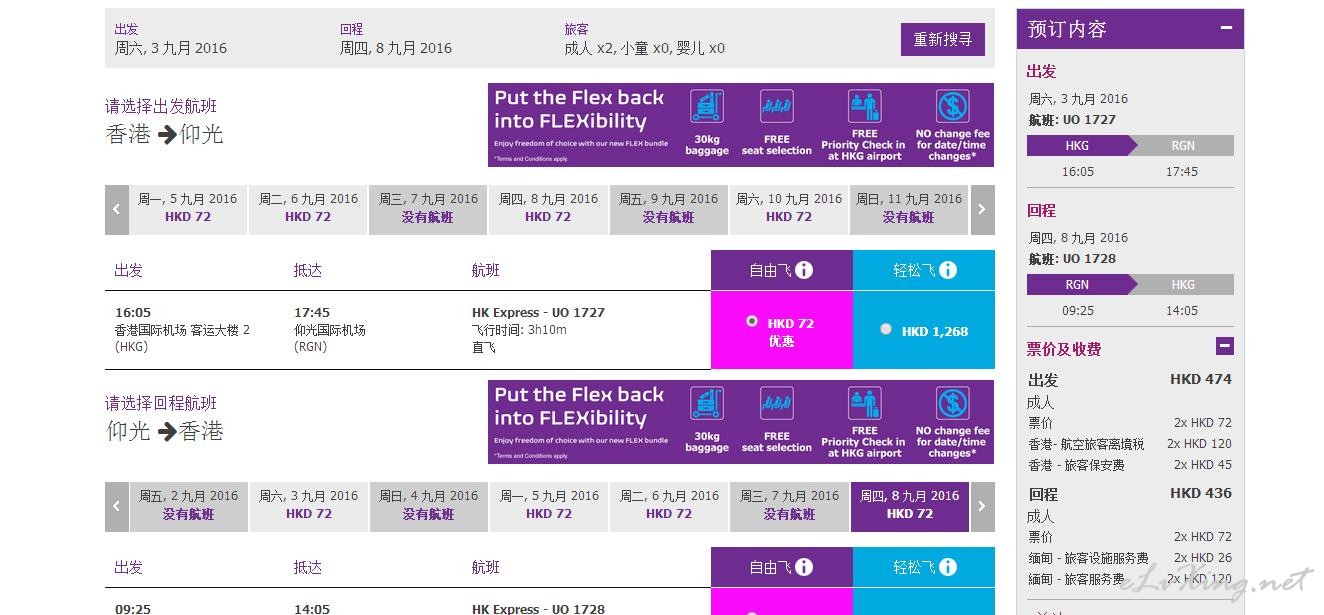
Task: Show later return dates with right arrow
Action: click(x=982, y=507)
